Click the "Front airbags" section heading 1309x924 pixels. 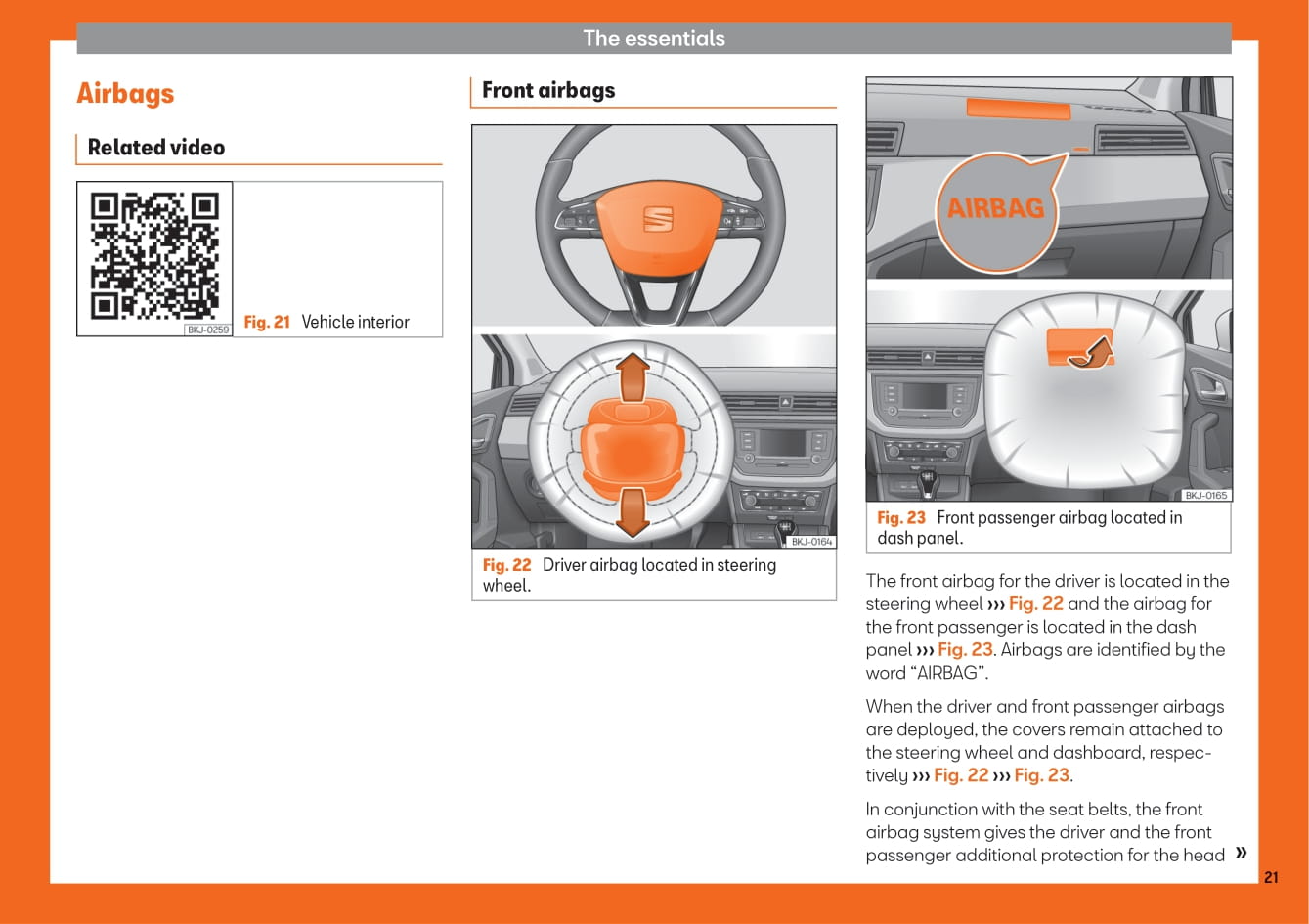coord(548,90)
